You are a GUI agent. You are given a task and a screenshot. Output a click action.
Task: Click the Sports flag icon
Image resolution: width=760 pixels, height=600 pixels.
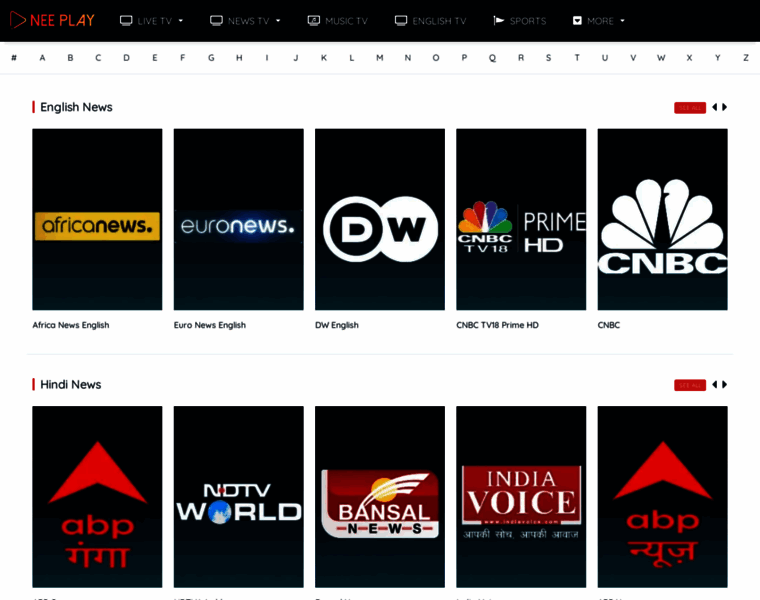point(498,20)
